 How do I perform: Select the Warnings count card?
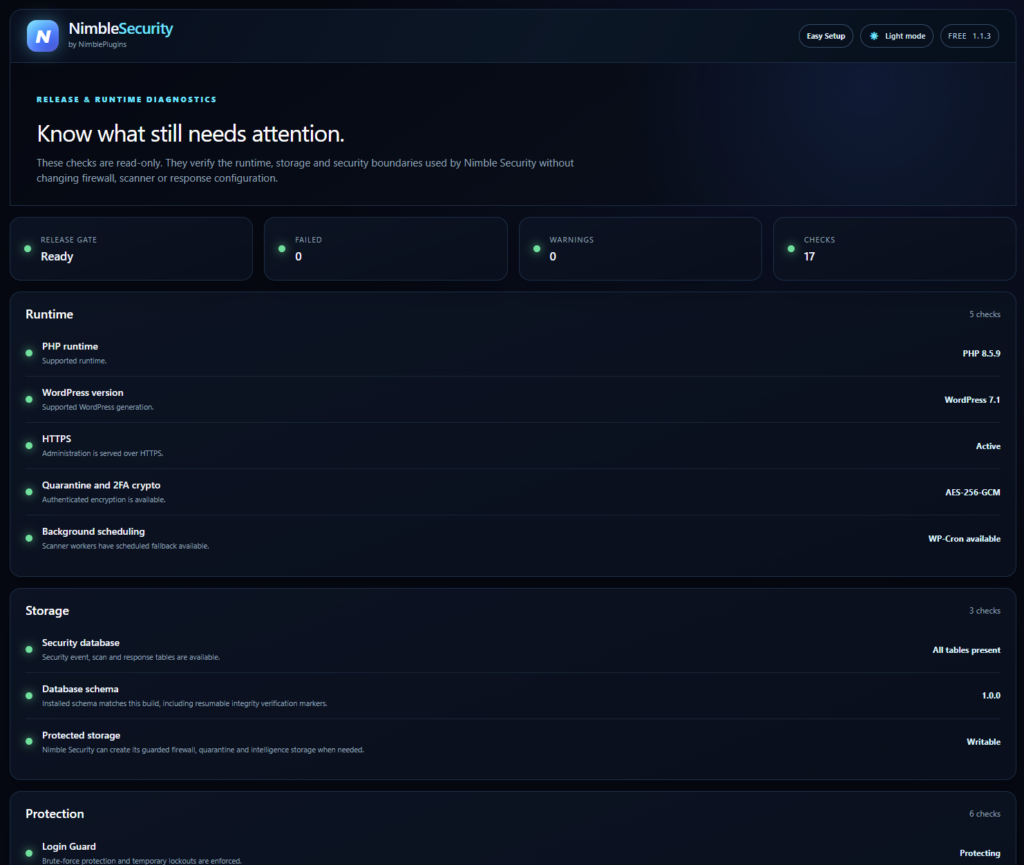(640, 249)
